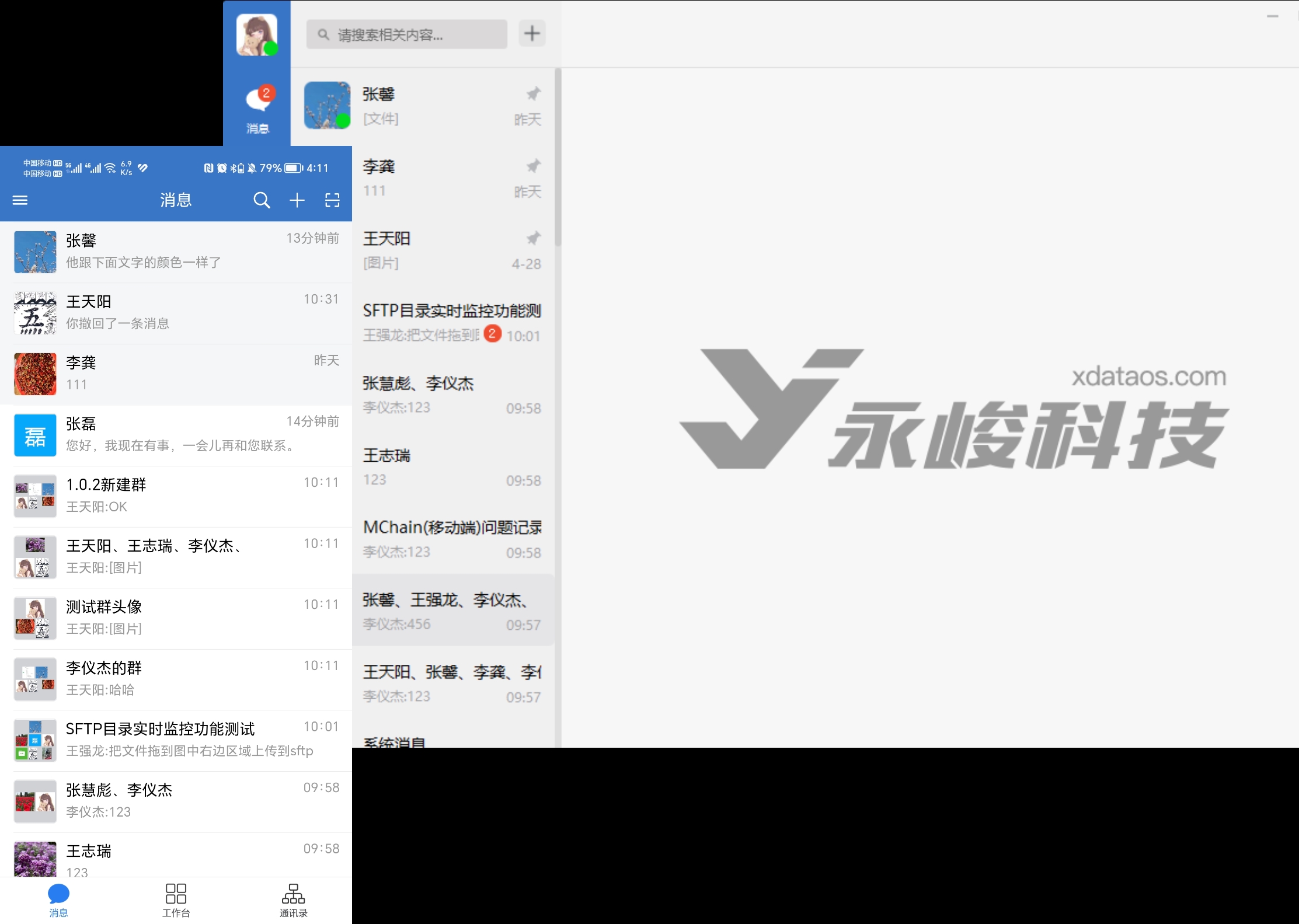This screenshot has width=1299, height=924.
Task: Click the pin icon on desktop 张馨 chat
Action: click(x=533, y=94)
